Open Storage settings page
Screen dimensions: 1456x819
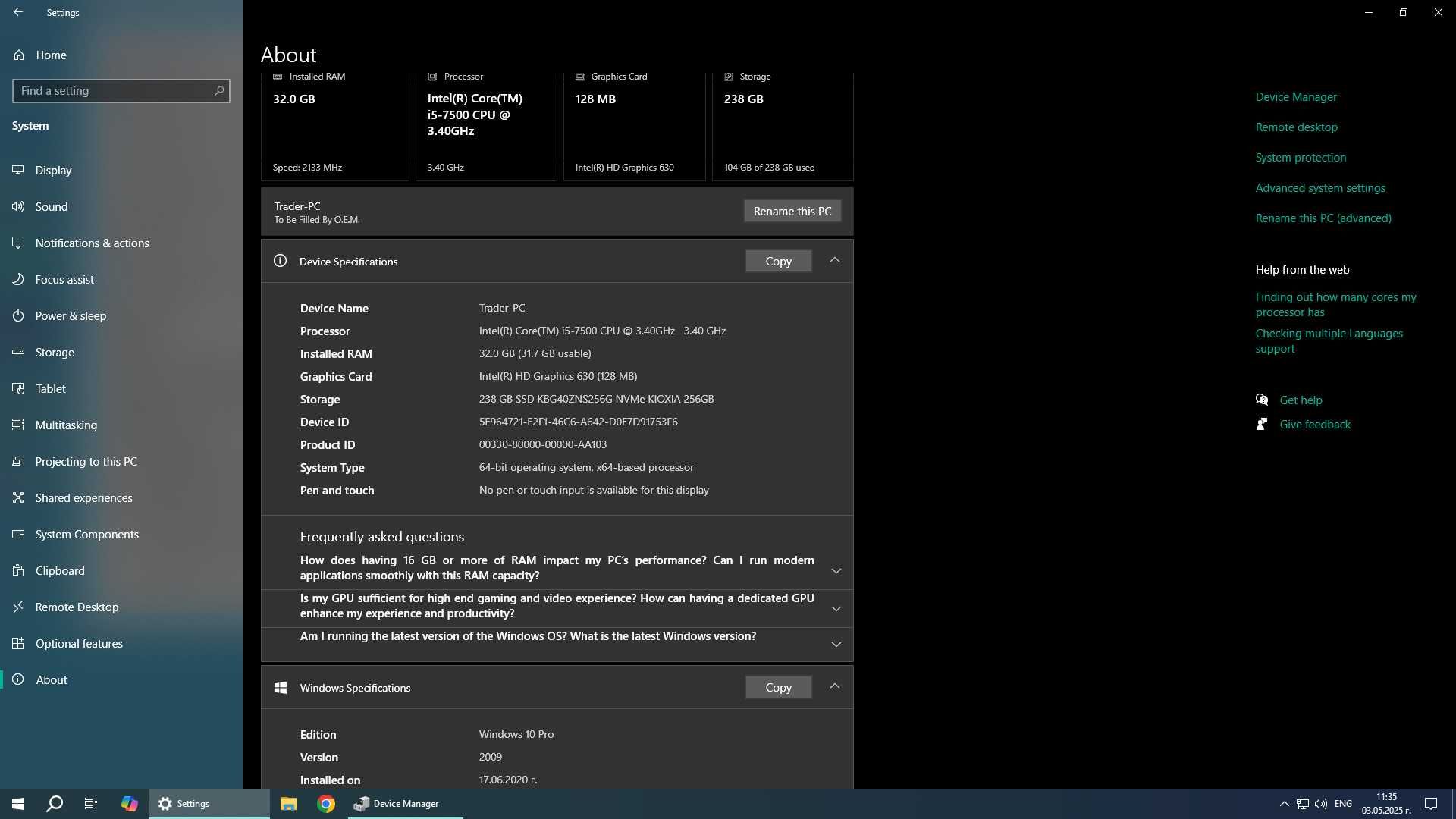tap(121, 352)
